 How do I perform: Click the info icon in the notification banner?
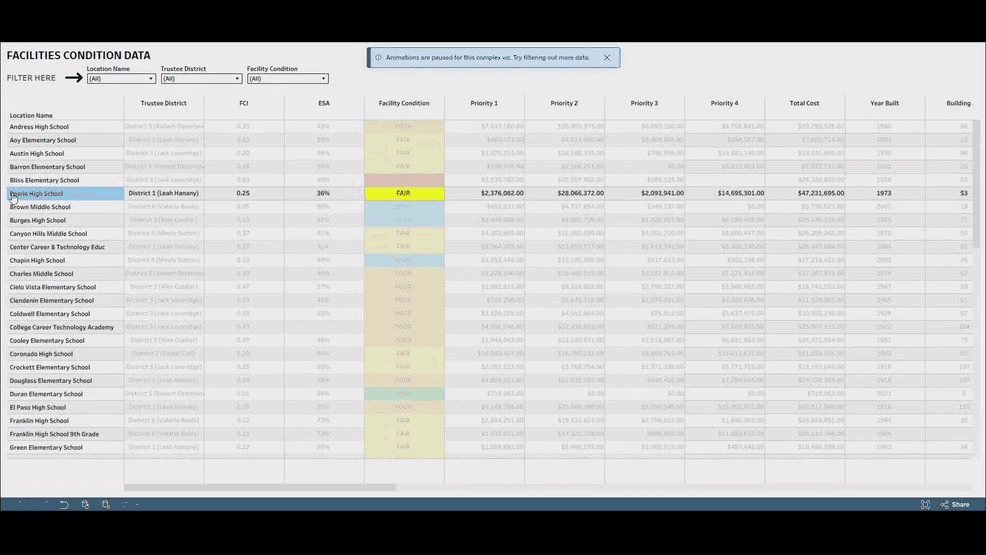point(378,57)
